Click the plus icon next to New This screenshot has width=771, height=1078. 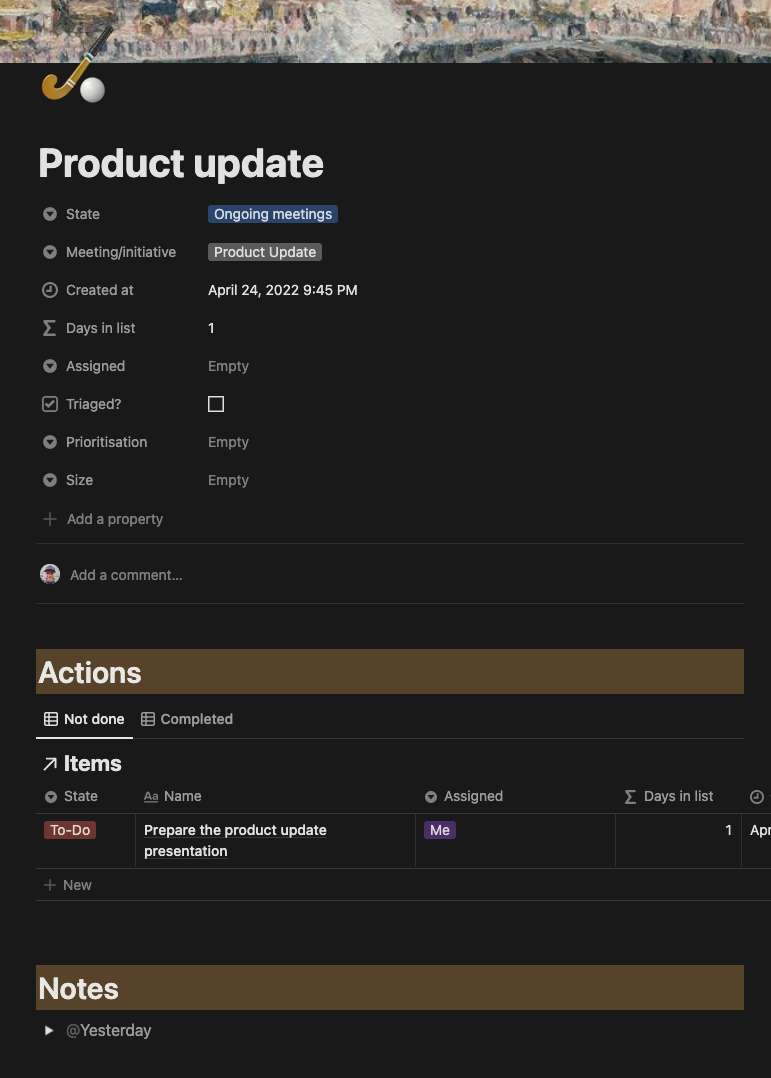pos(50,885)
